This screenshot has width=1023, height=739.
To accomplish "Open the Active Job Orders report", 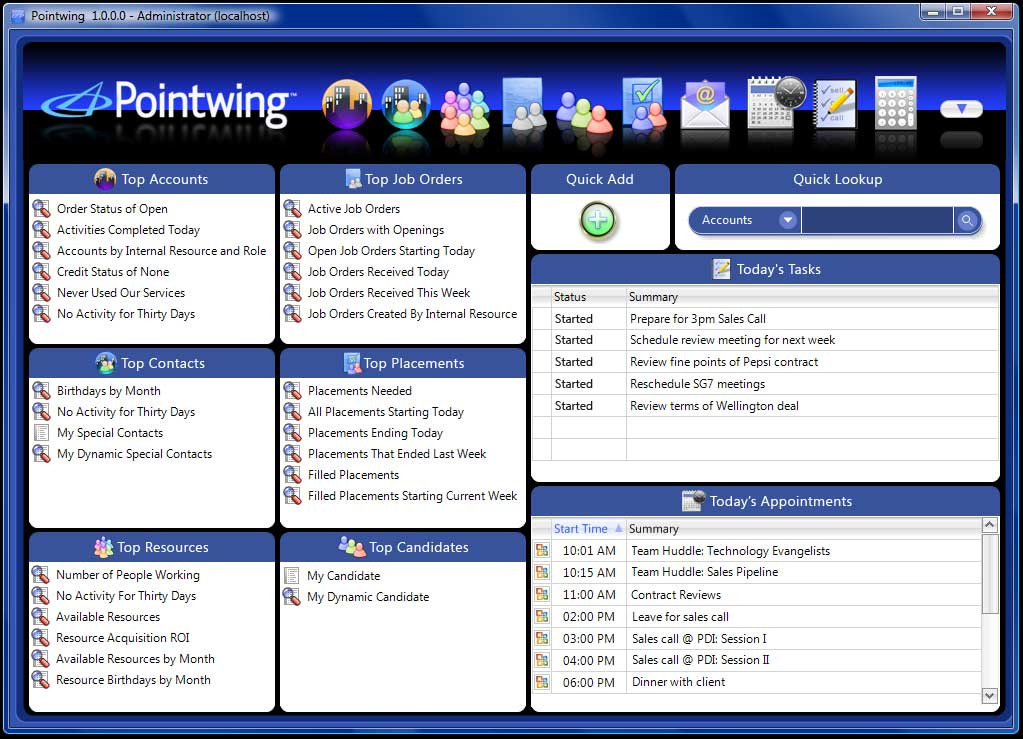I will coord(353,209).
